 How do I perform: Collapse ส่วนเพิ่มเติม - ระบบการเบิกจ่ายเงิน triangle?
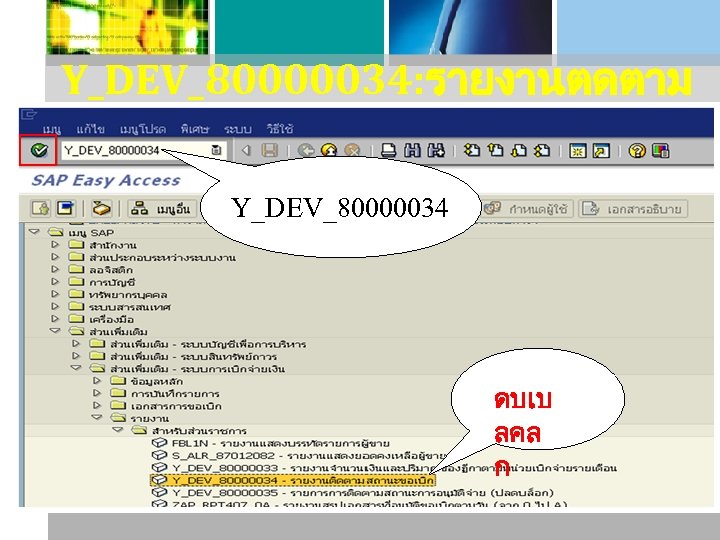coord(76,368)
